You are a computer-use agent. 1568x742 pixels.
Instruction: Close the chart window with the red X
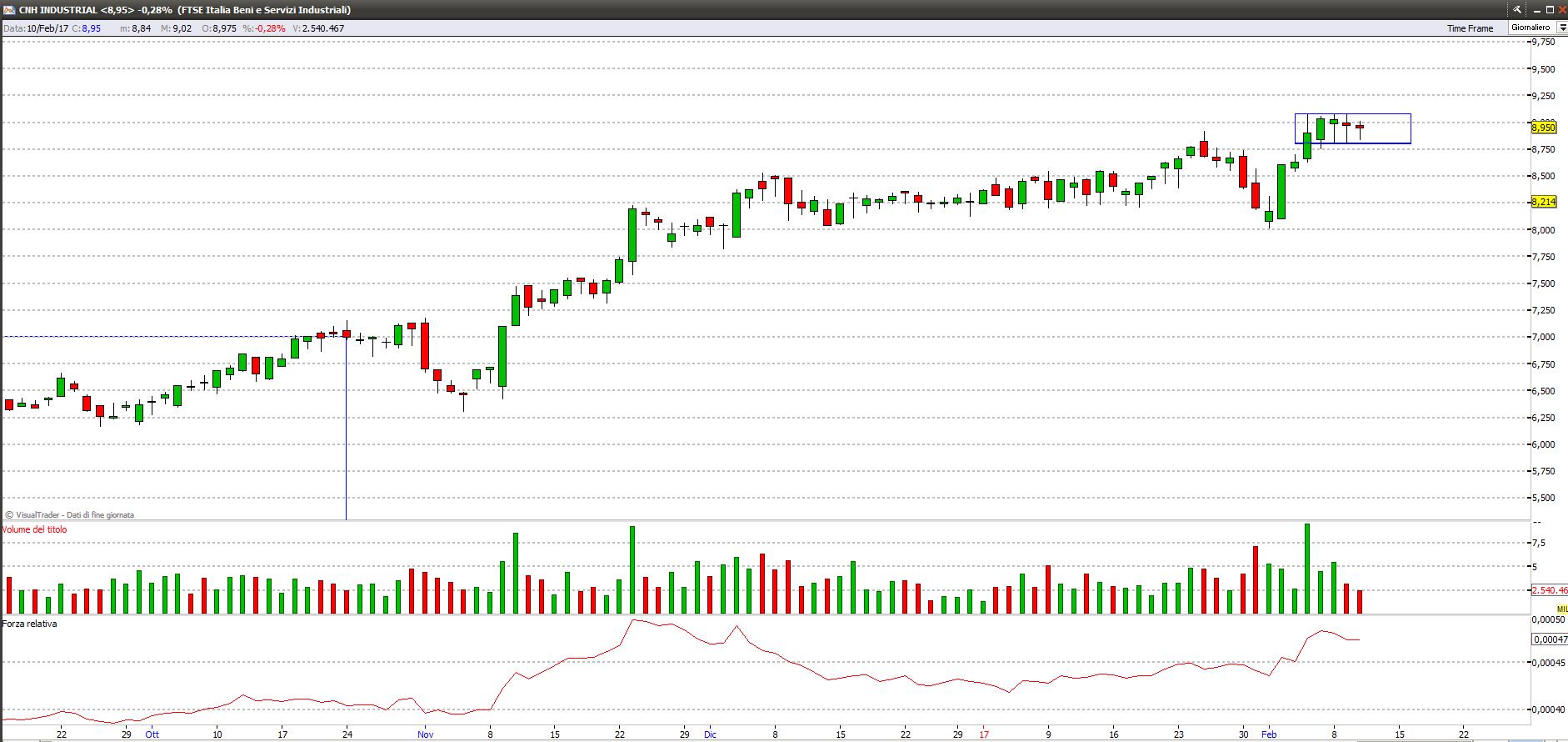point(1562,9)
